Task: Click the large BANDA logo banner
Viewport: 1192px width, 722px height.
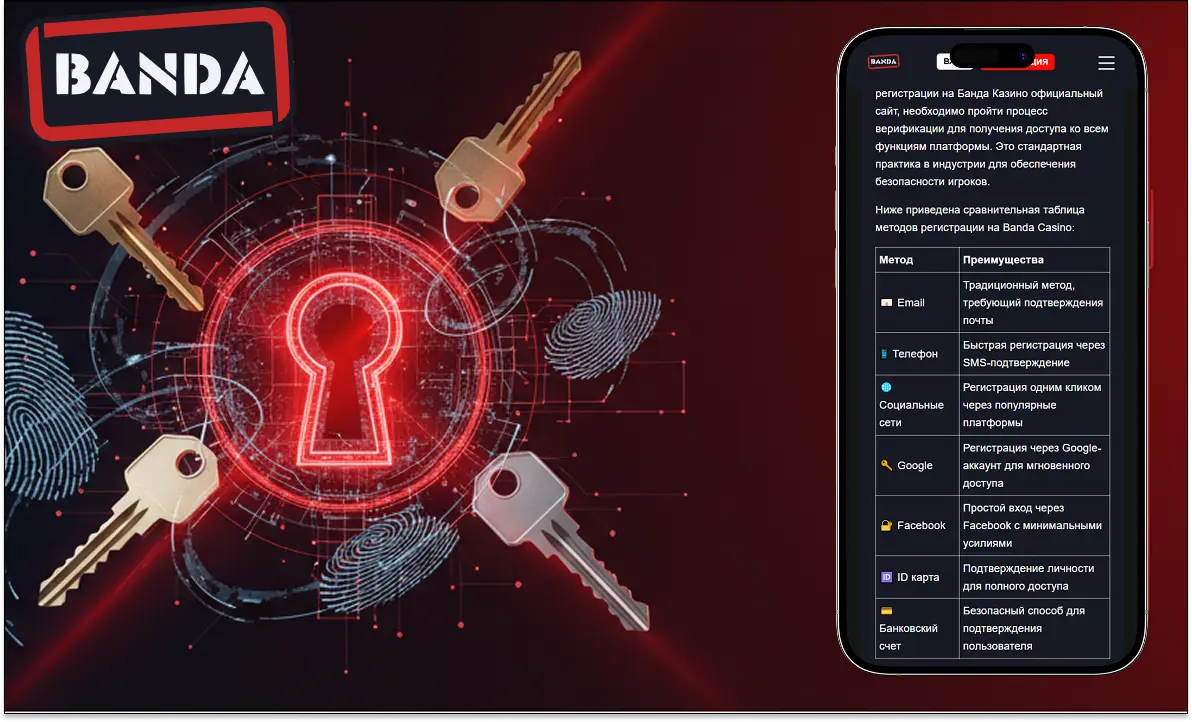Action: (x=158, y=74)
